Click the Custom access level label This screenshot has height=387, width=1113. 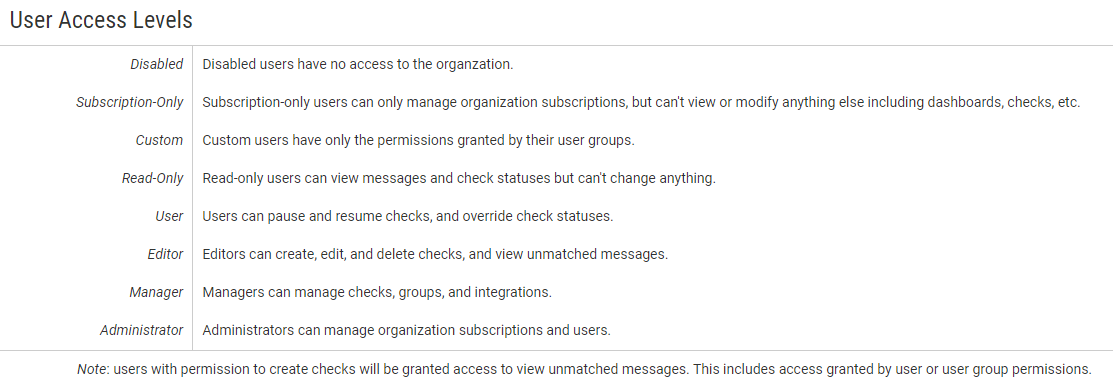160,141
